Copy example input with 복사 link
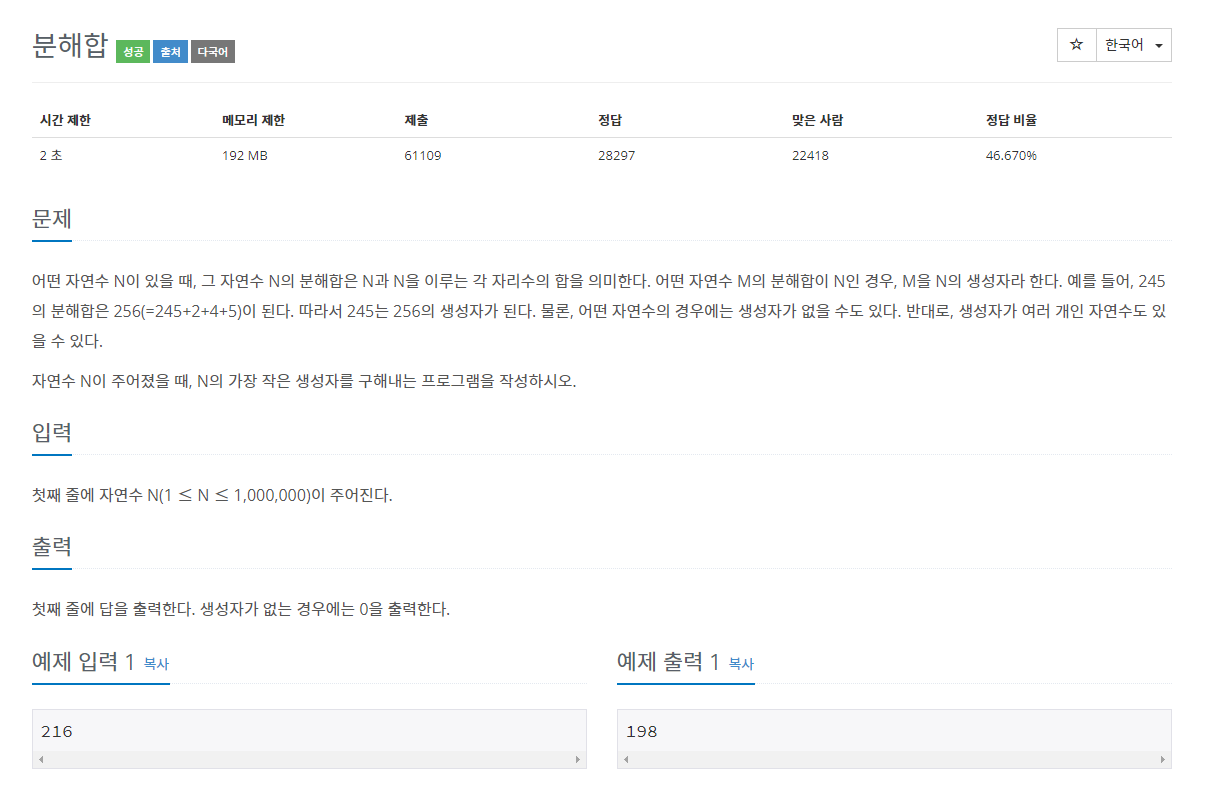This screenshot has height=795, width=1227. tap(156, 663)
